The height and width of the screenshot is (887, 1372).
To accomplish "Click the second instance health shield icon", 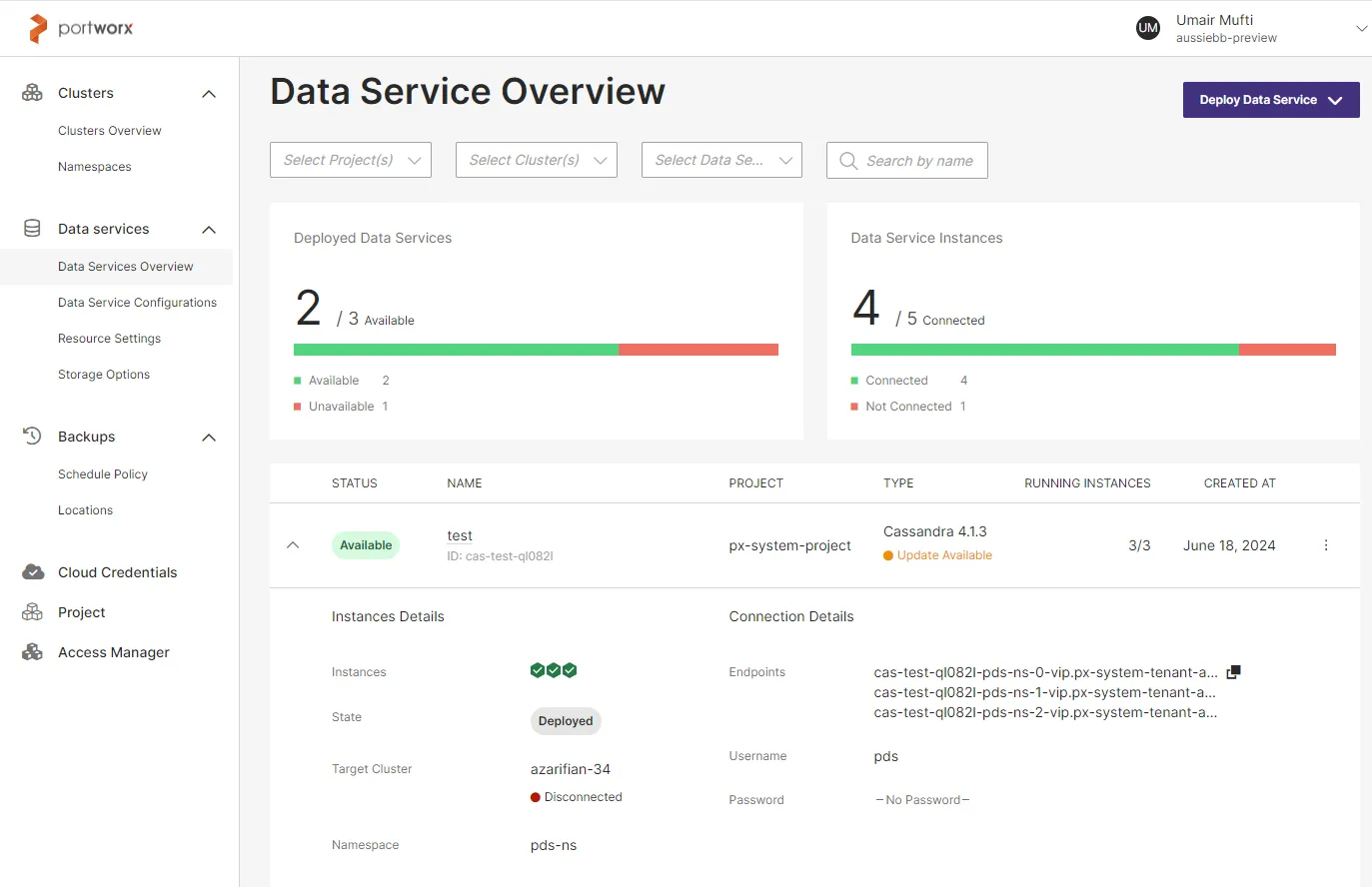I will tap(554, 670).
